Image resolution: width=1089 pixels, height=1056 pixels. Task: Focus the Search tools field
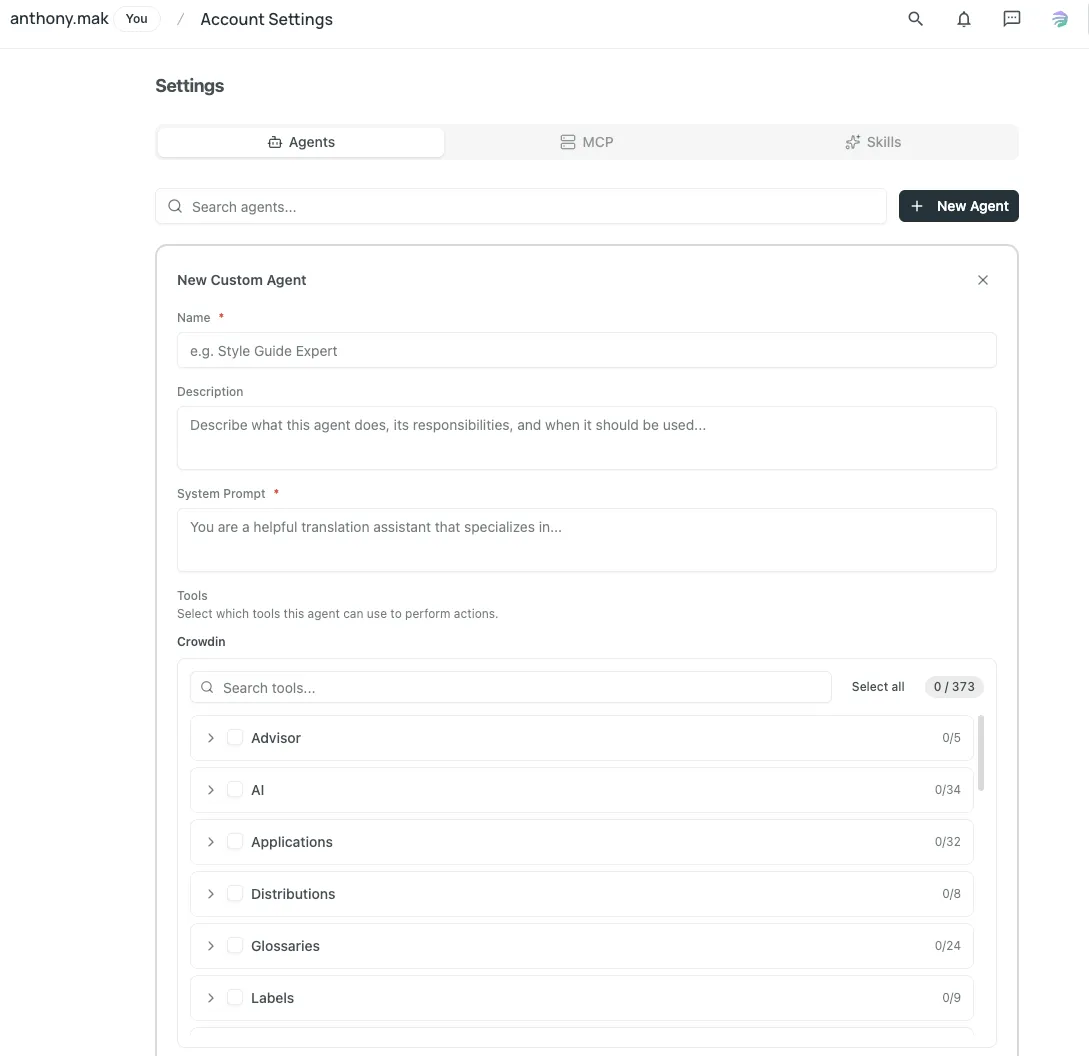(510, 687)
